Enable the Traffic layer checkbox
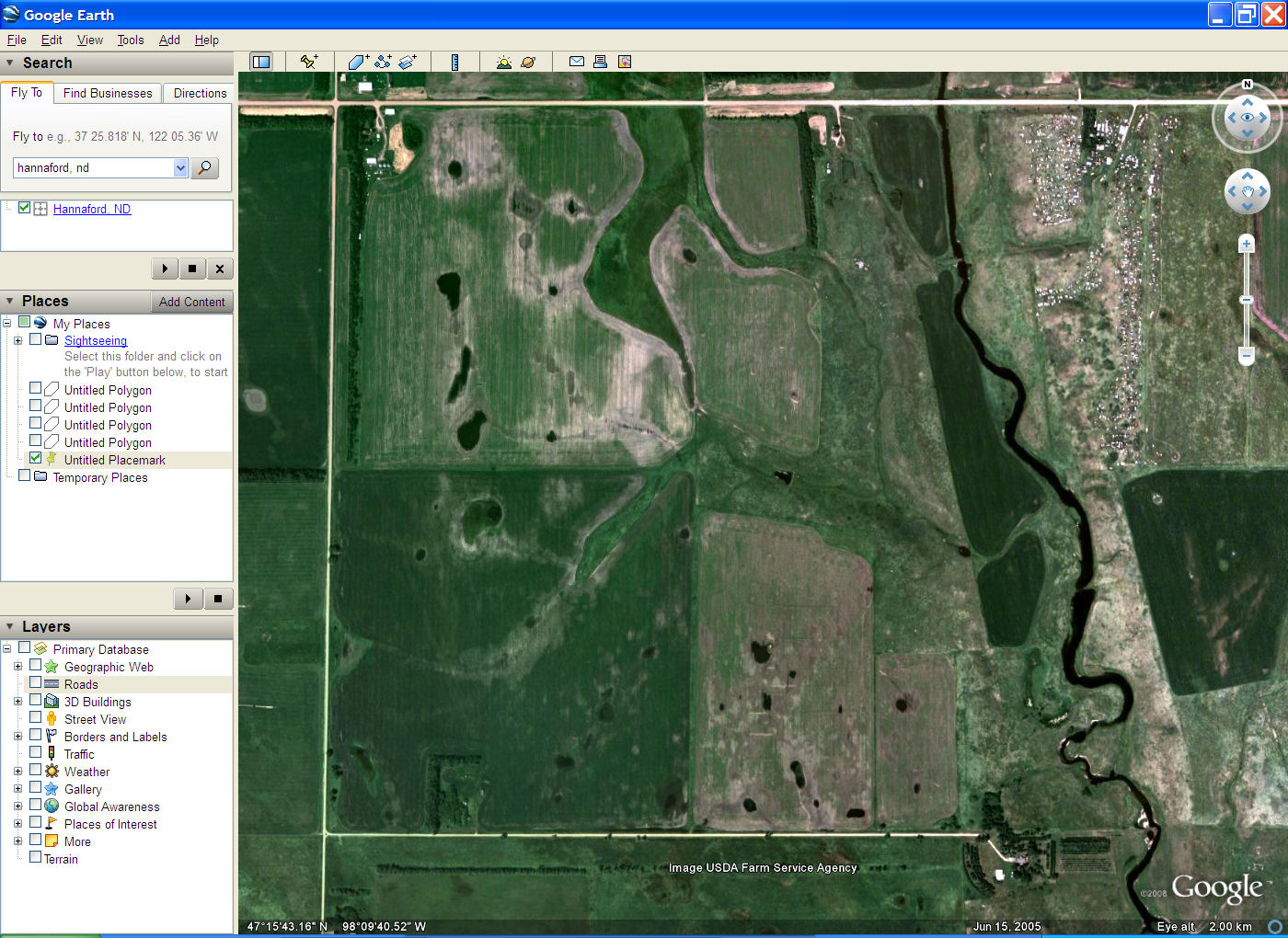The image size is (1288, 938). point(35,752)
